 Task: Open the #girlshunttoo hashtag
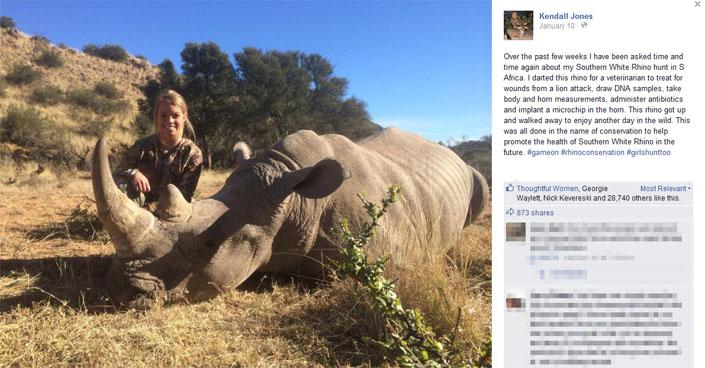tap(648, 153)
